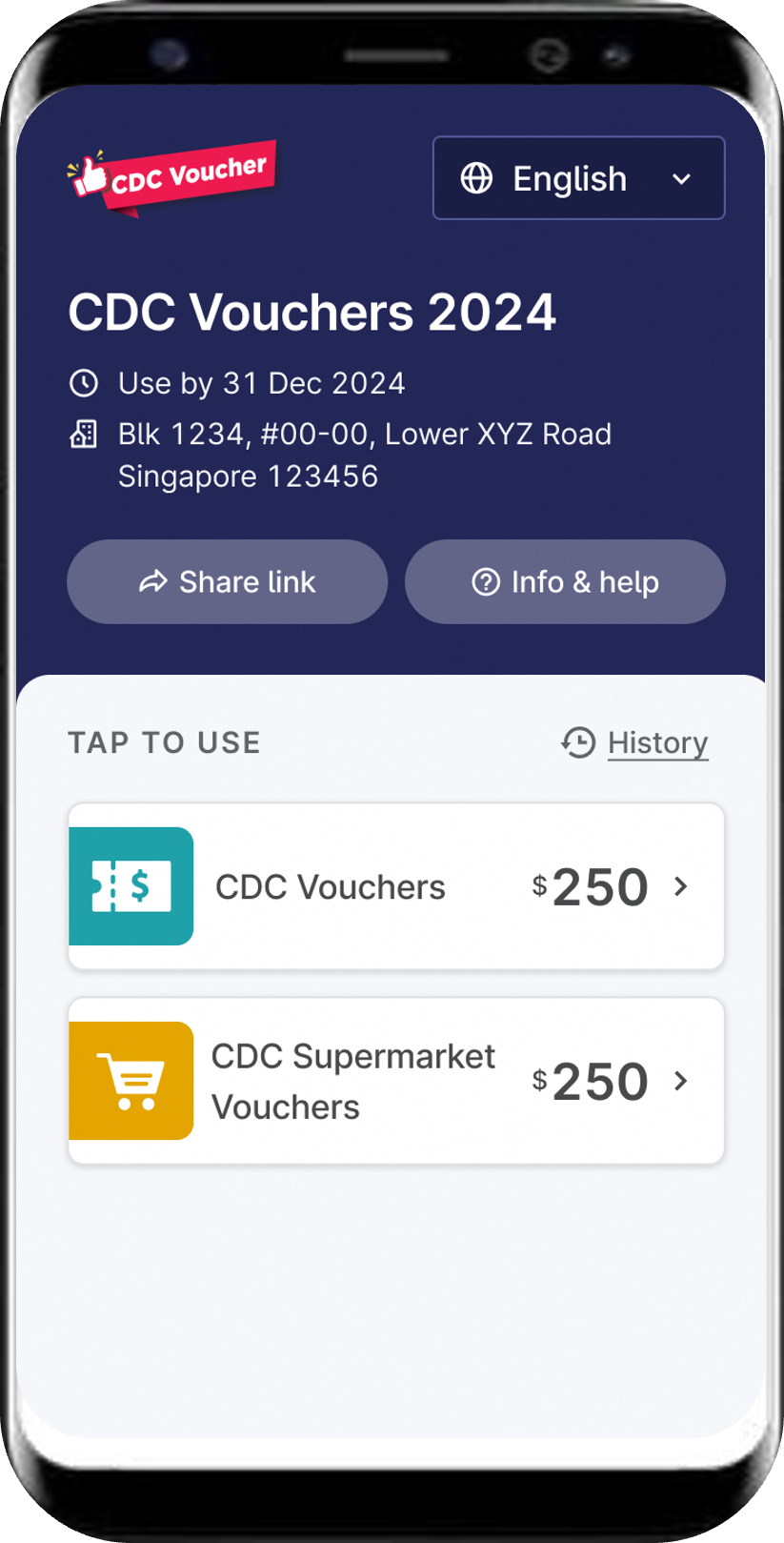Tap the $250 amount on Supermarket Vouchers

point(591,1082)
